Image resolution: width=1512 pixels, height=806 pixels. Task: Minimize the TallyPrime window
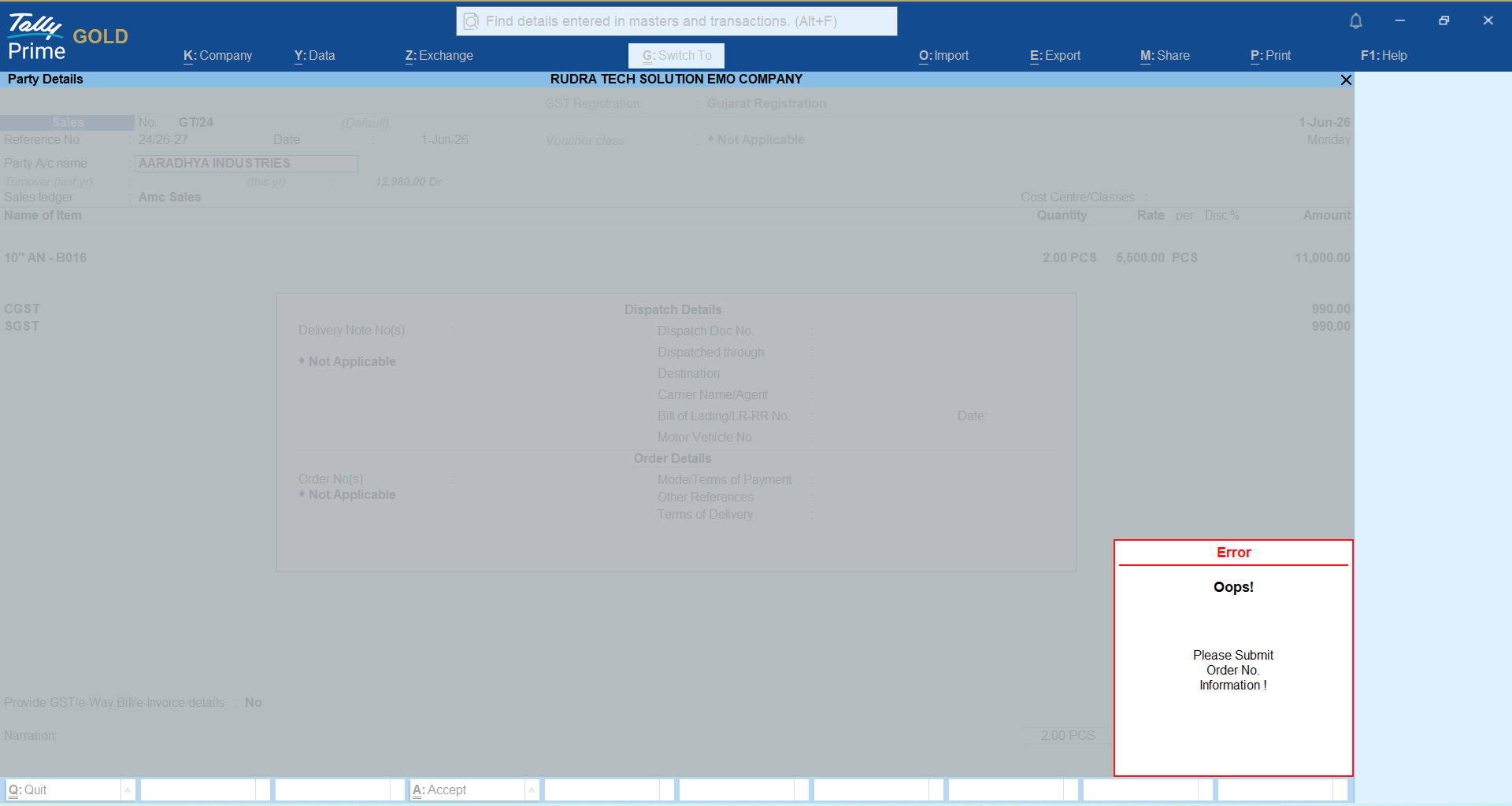click(1400, 20)
